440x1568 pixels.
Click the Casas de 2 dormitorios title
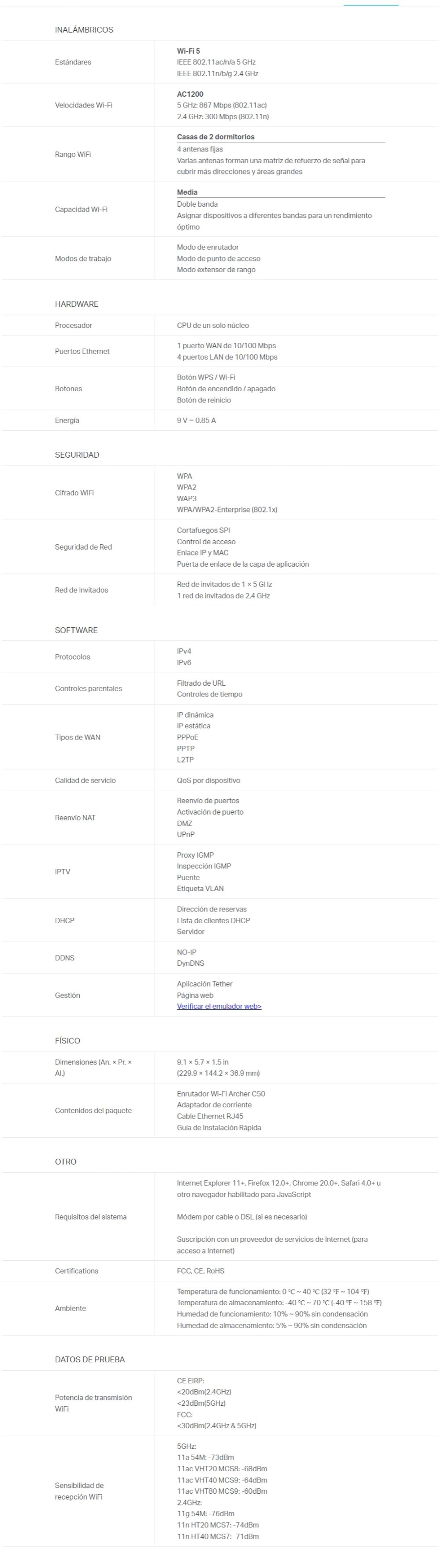216,137
